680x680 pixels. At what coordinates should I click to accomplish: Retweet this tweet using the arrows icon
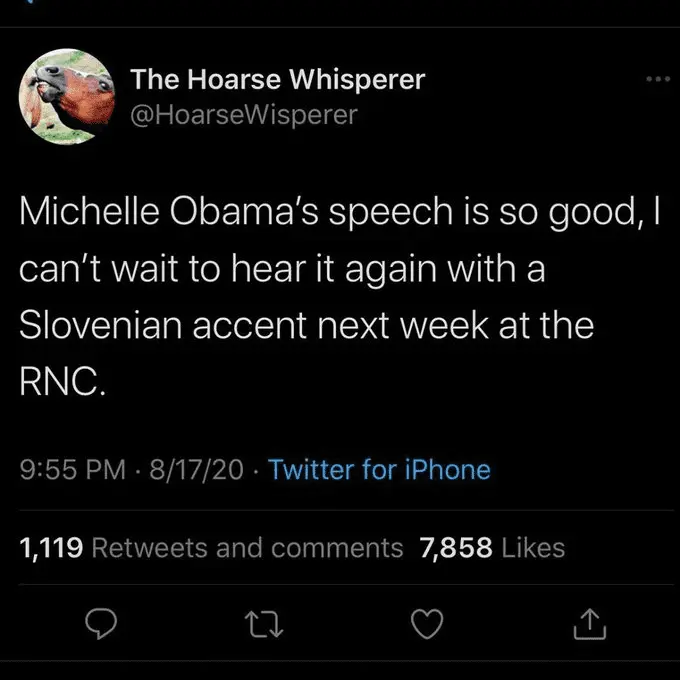[263, 625]
